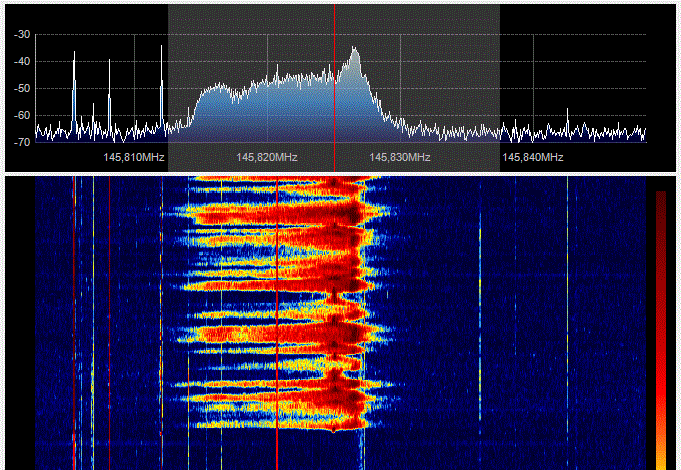Click the 145,820MHz frequency label
Screen dimensions: 681x470
point(267,157)
